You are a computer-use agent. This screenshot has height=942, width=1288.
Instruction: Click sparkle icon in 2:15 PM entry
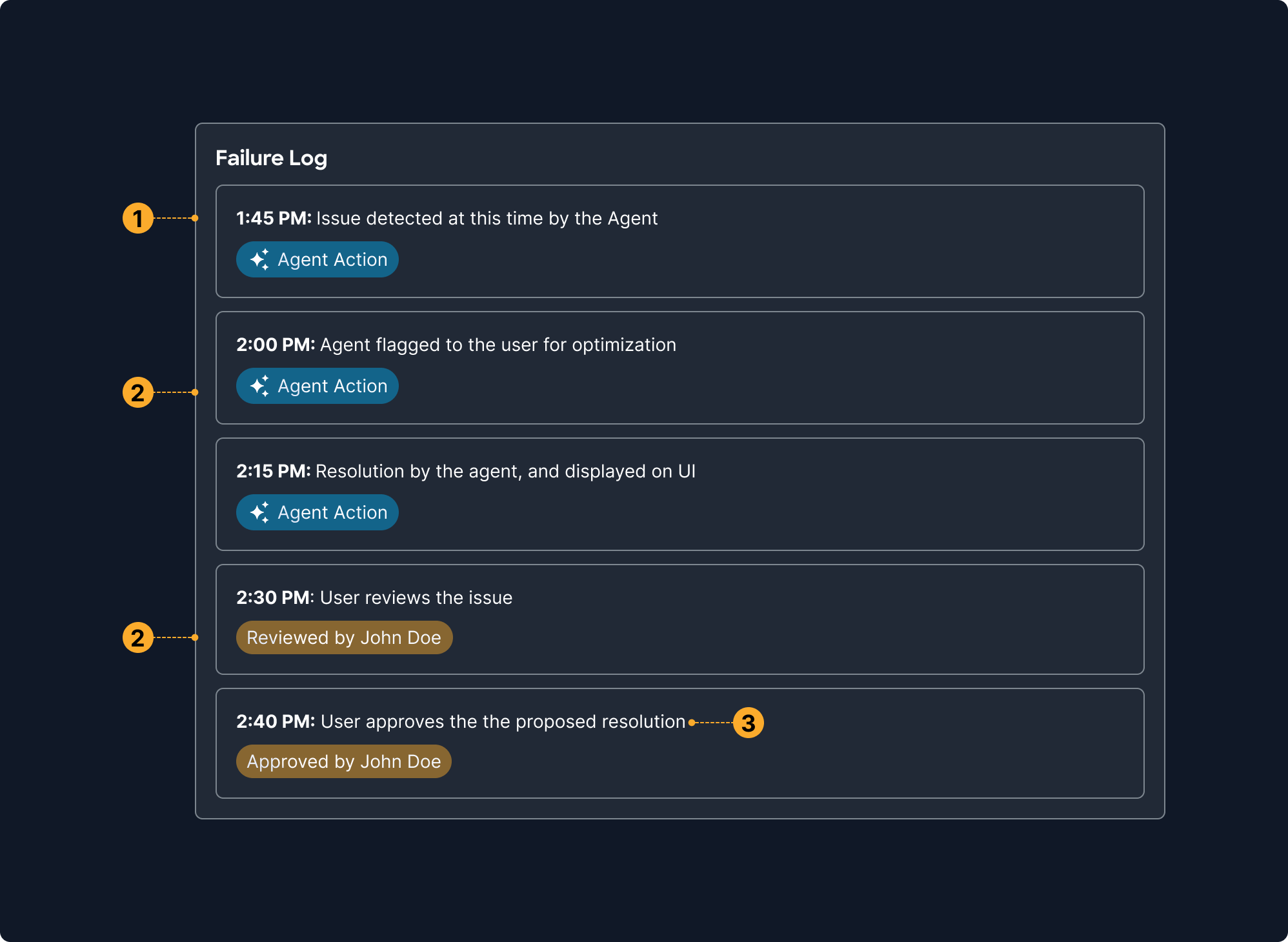[259, 512]
